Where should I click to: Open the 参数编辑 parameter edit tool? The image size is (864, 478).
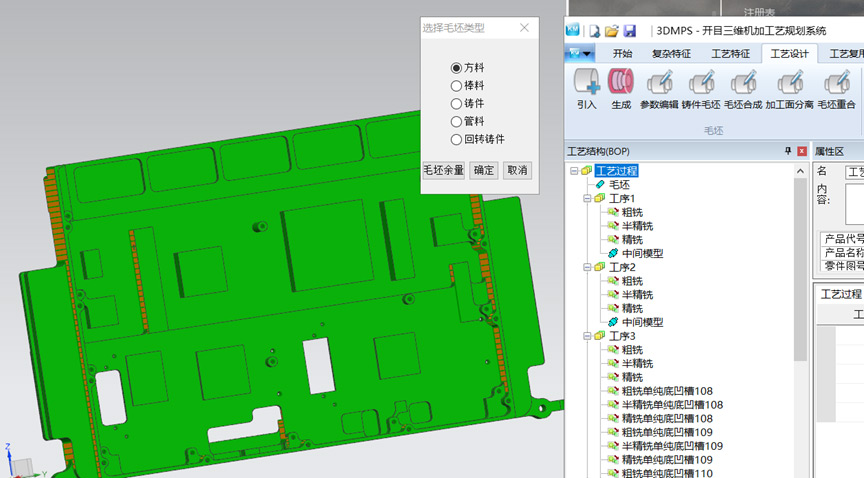(658, 84)
